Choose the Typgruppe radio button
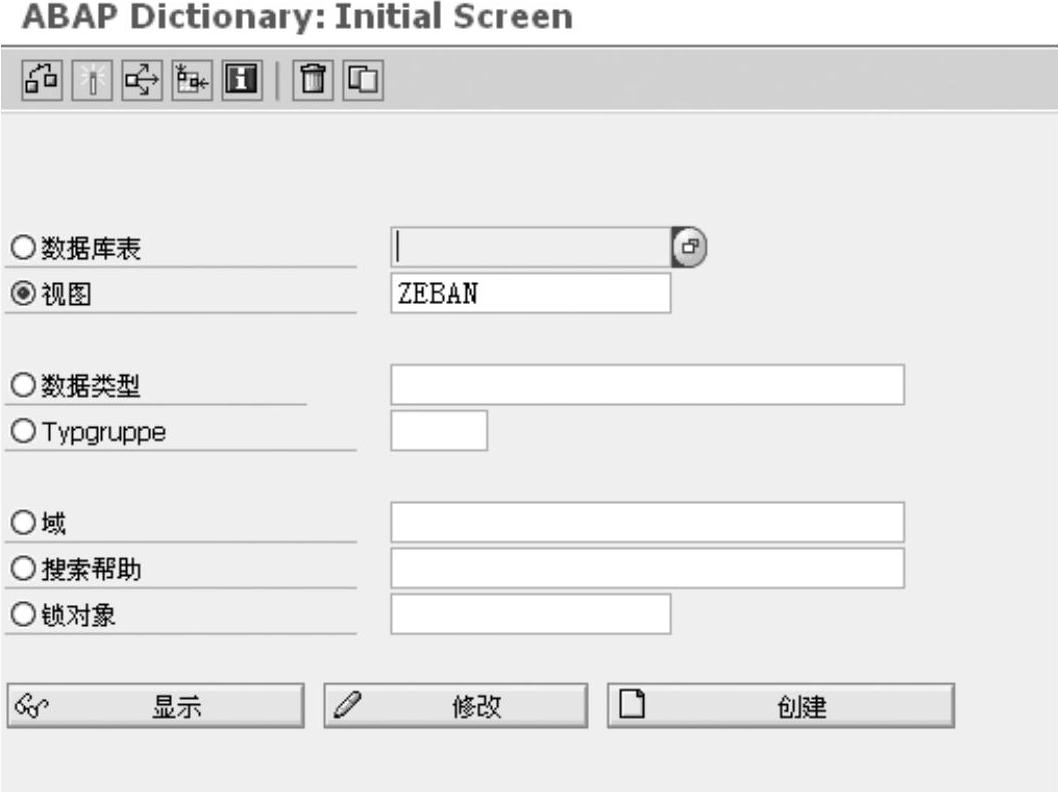Viewport: 1058px width, 792px height. 23,431
